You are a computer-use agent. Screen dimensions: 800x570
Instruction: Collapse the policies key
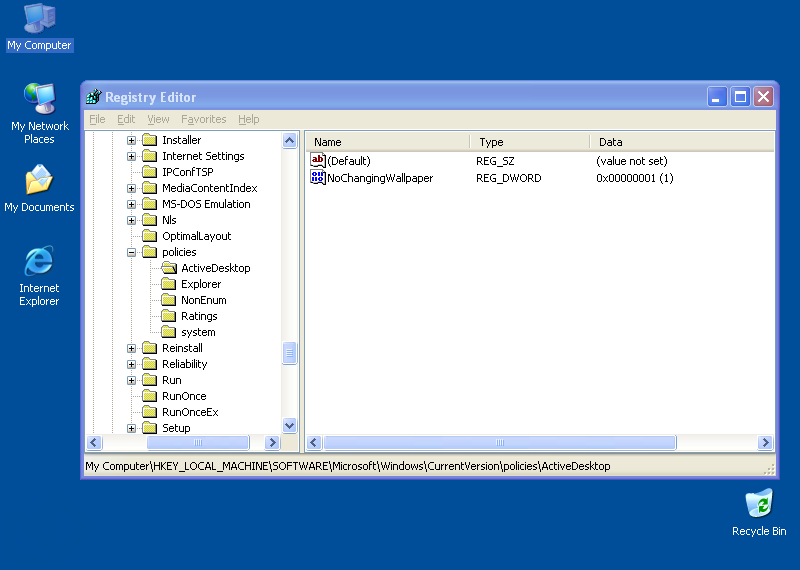132,252
